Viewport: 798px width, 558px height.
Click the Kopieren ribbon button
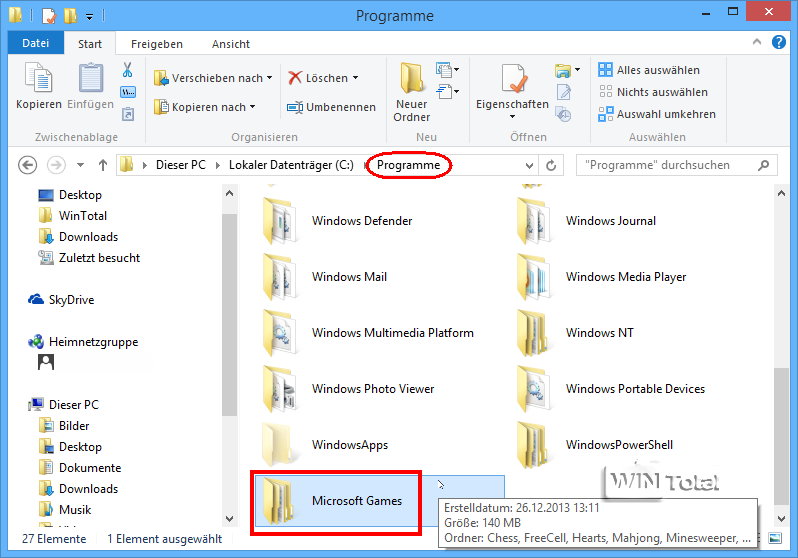[38, 86]
